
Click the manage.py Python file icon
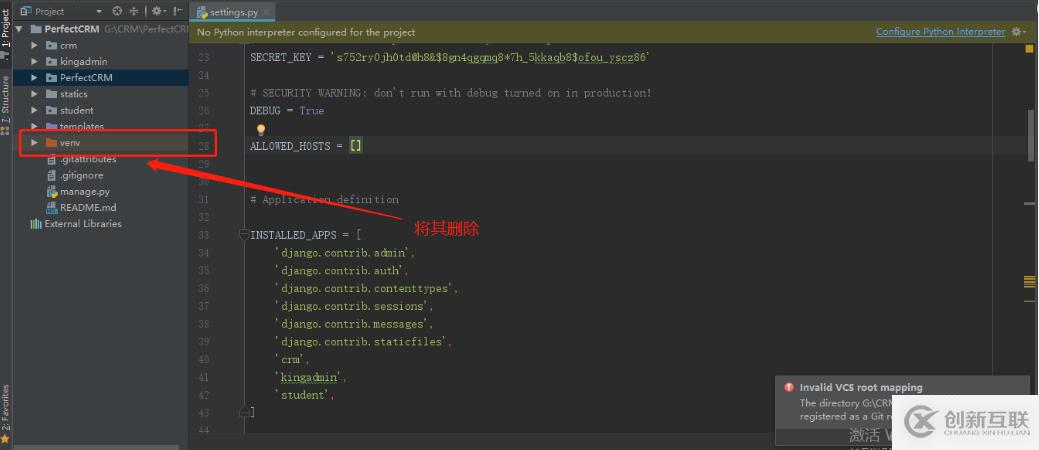[52, 192]
